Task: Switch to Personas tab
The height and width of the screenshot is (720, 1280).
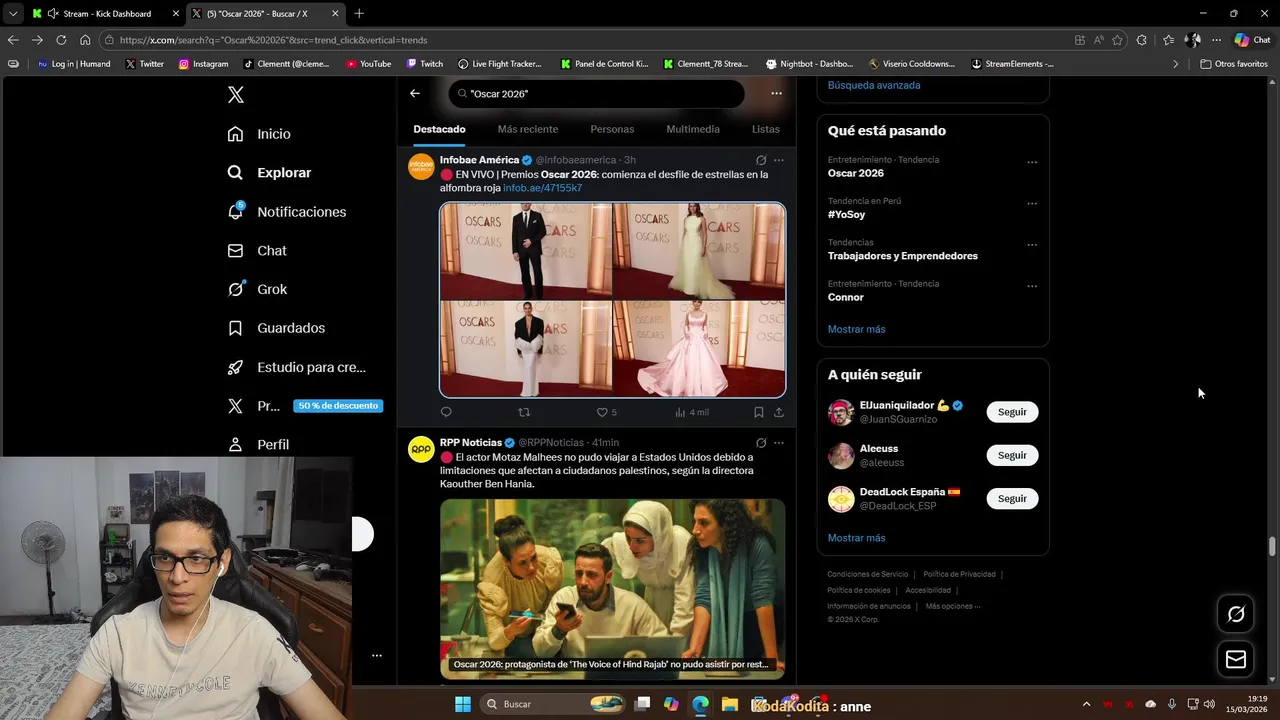Action: pos(612,129)
